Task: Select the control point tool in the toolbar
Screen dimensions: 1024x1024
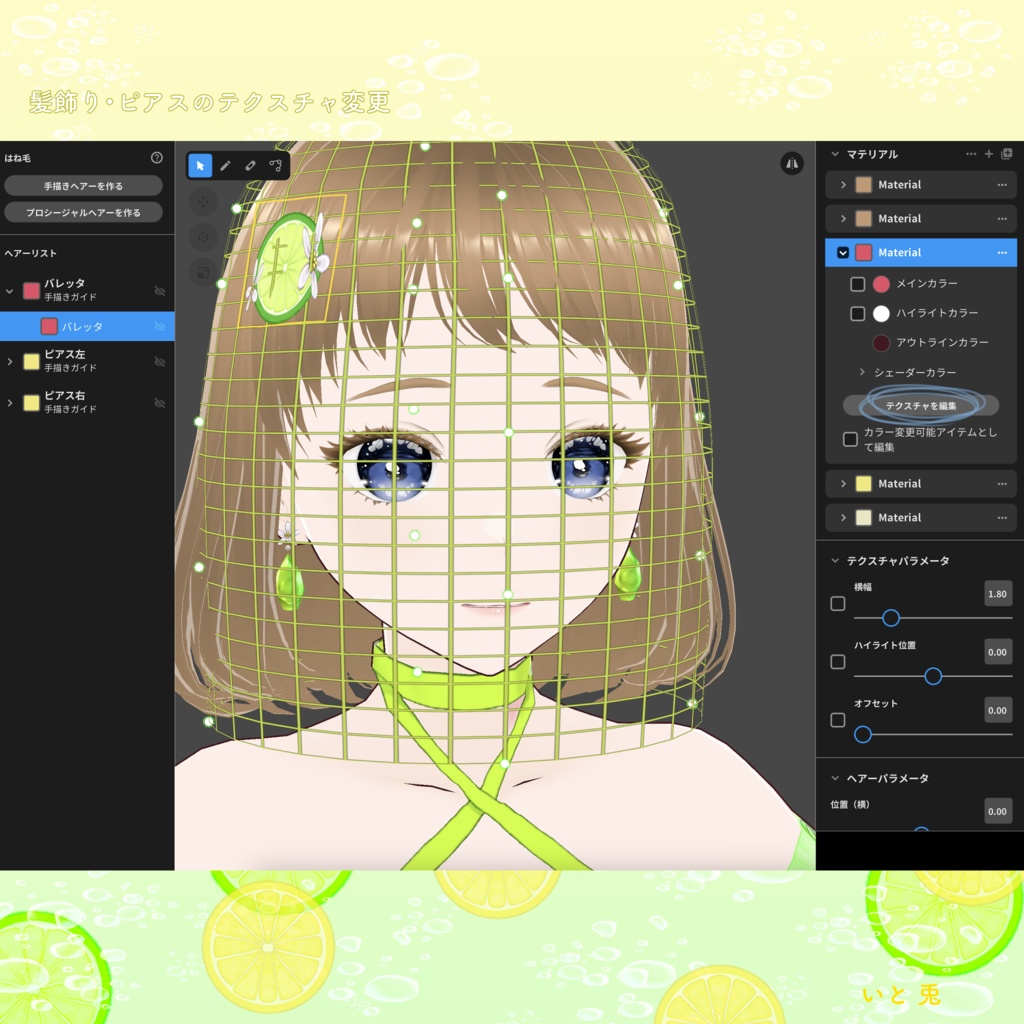Action: click(x=277, y=165)
